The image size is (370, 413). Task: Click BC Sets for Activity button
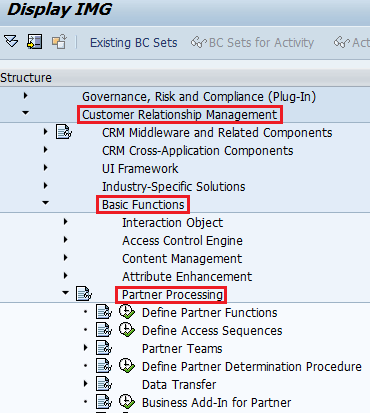tap(252, 43)
